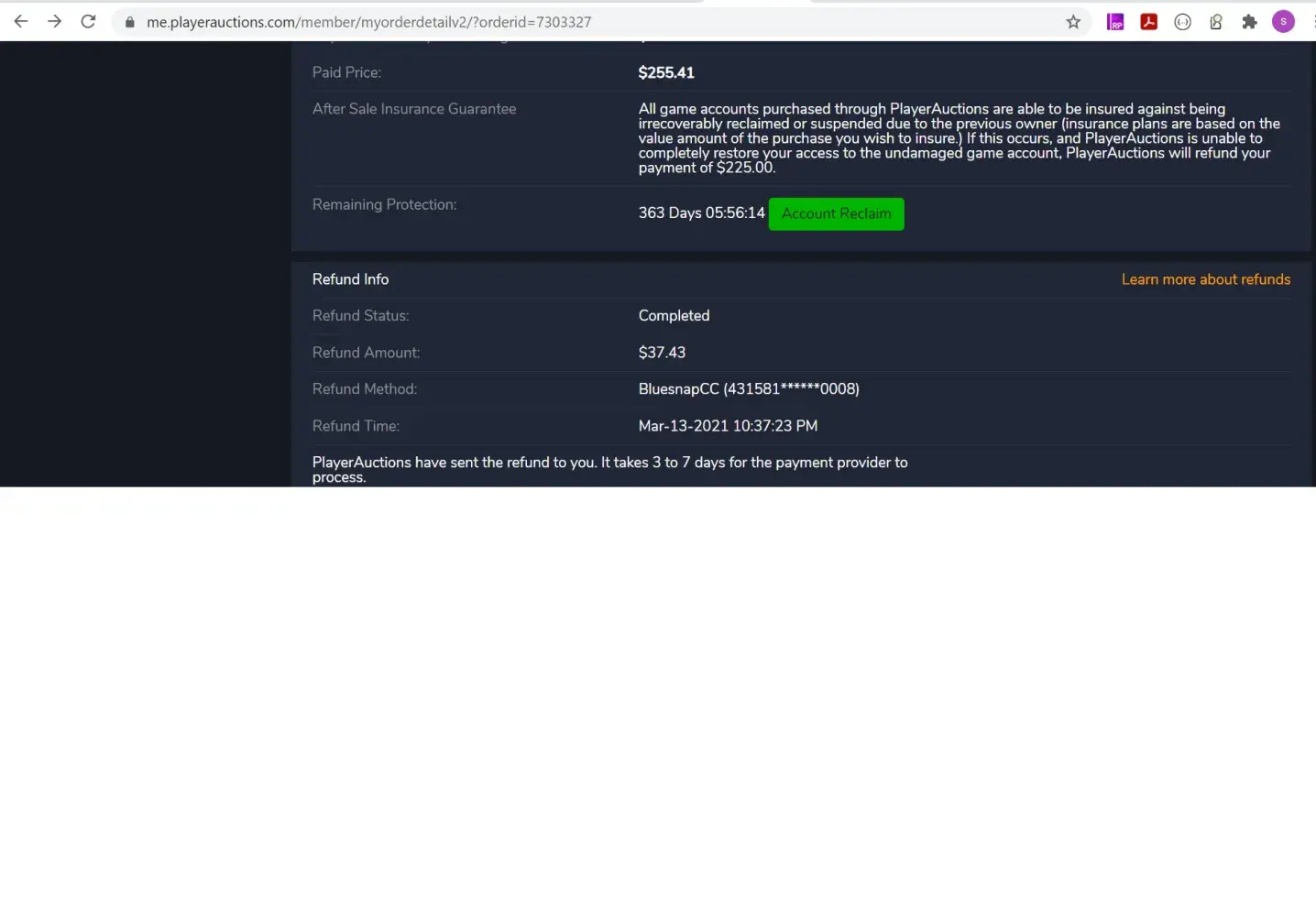Viewport: 1316px width, 916px height.
Task: Click the circular braces extension icon
Action: [1182, 22]
